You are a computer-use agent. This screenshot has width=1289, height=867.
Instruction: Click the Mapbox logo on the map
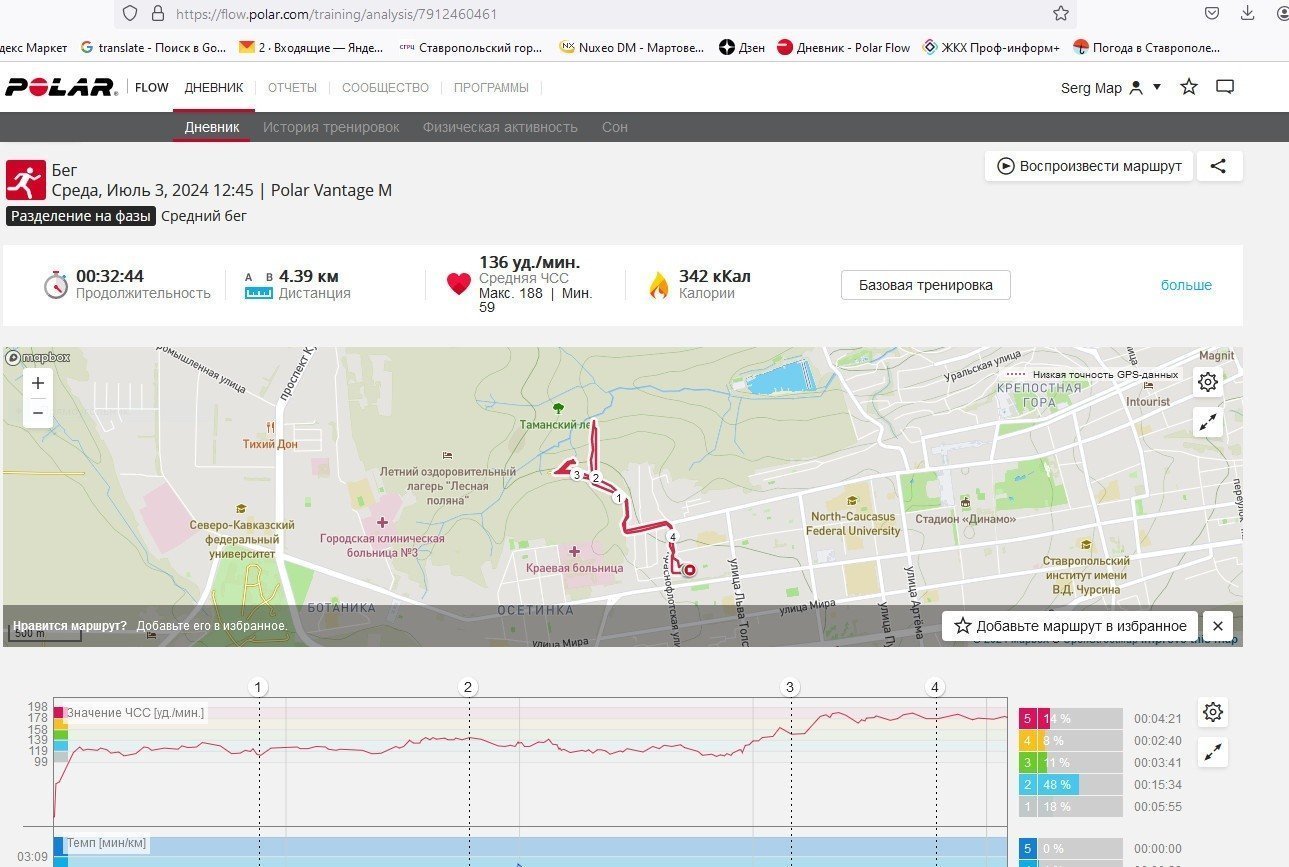point(37,357)
